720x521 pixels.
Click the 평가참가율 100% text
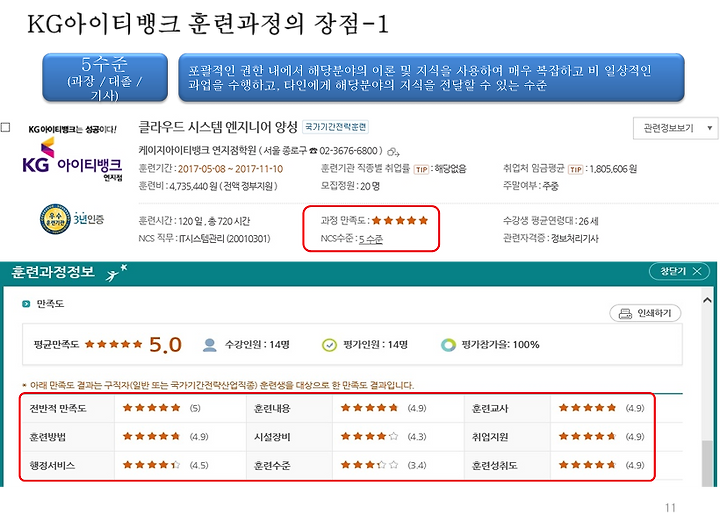(500, 345)
